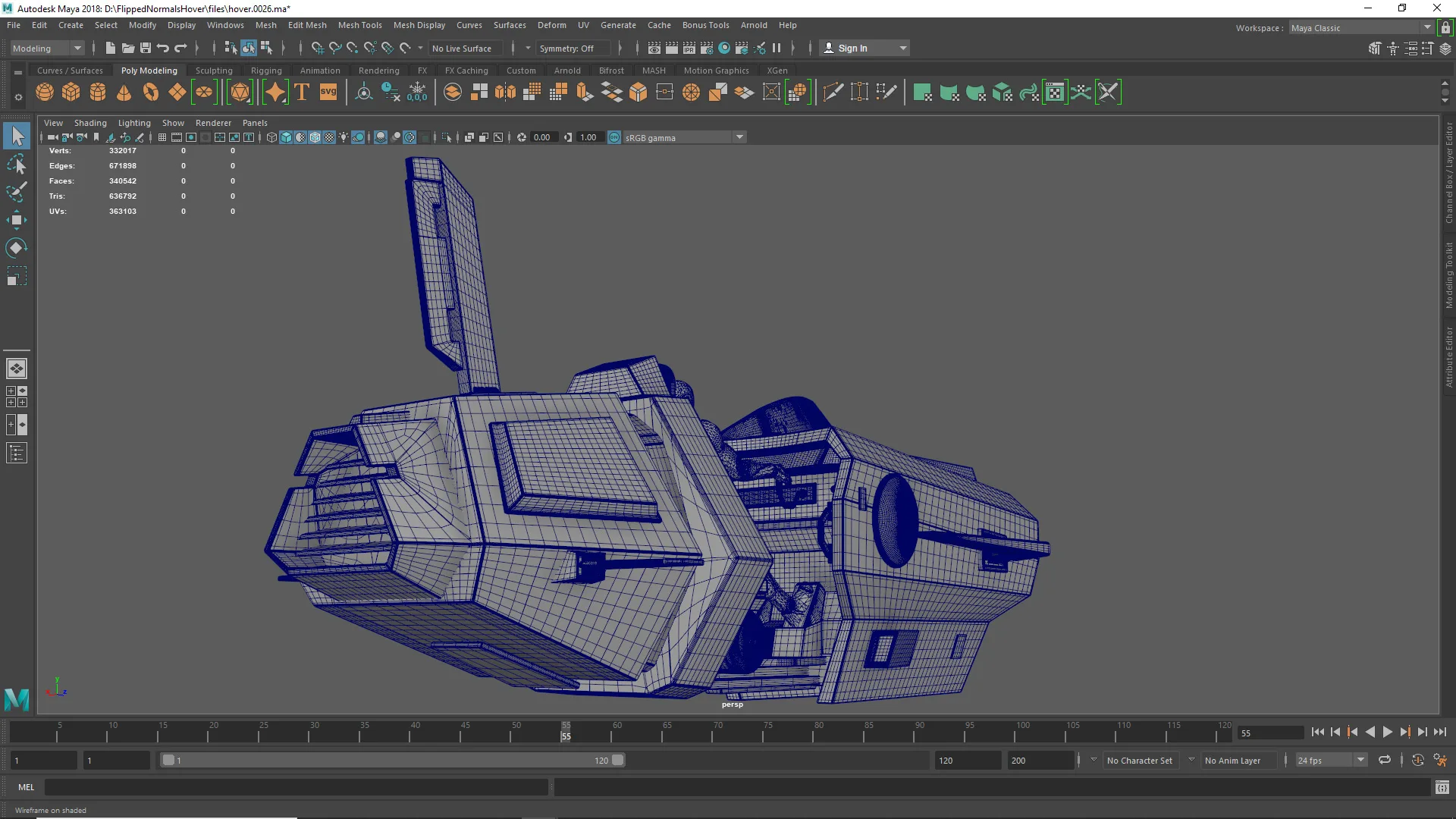Toggle the viewport grid display icon
This screenshot has width=1456, height=819.
(162, 137)
